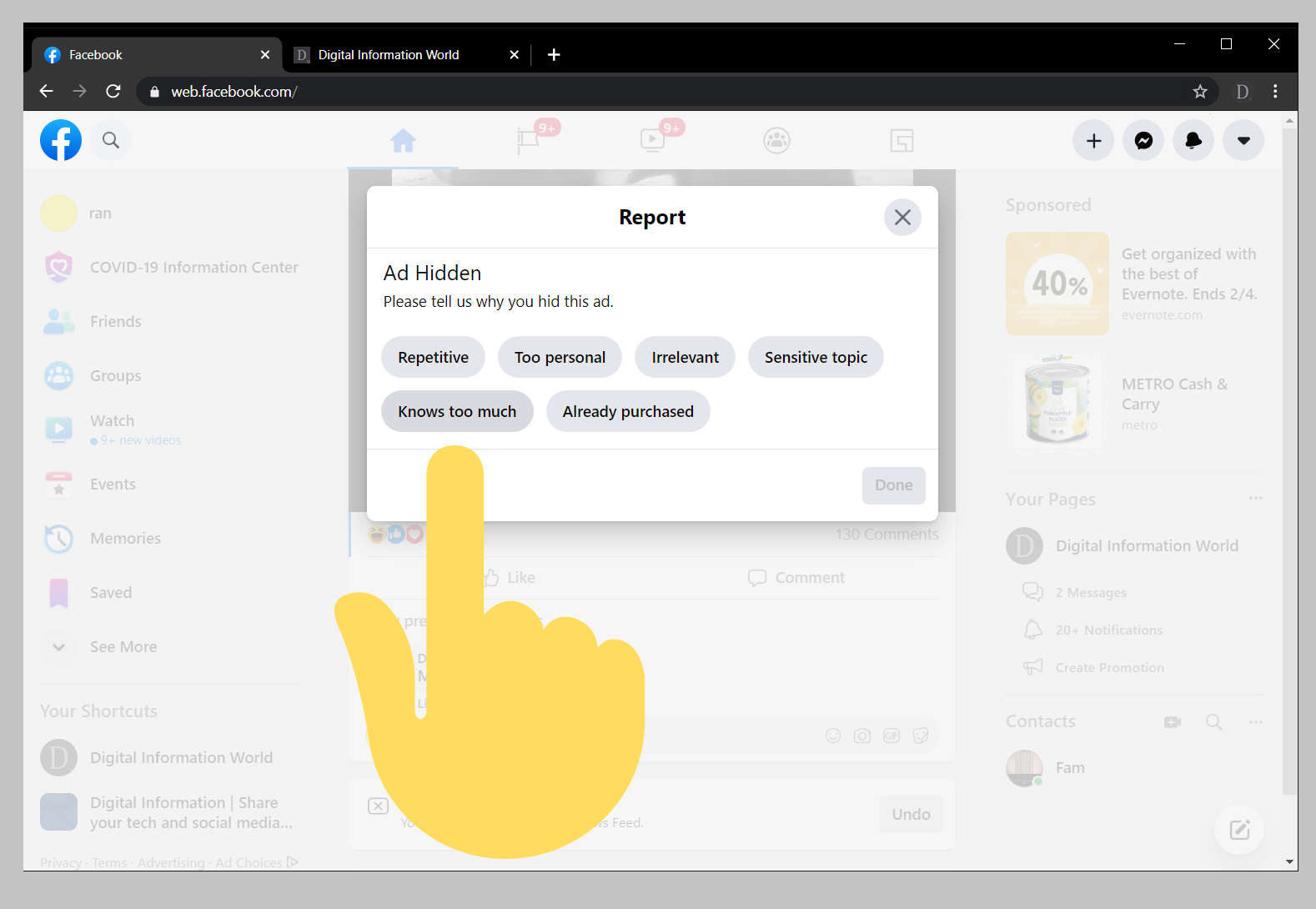
Task: Open the notifications bell
Action: 1193,141
